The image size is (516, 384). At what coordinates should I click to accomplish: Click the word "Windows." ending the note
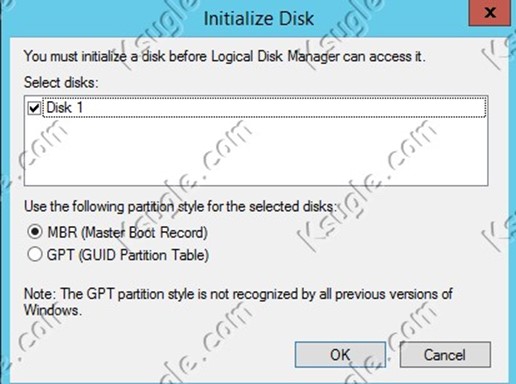pos(53,310)
